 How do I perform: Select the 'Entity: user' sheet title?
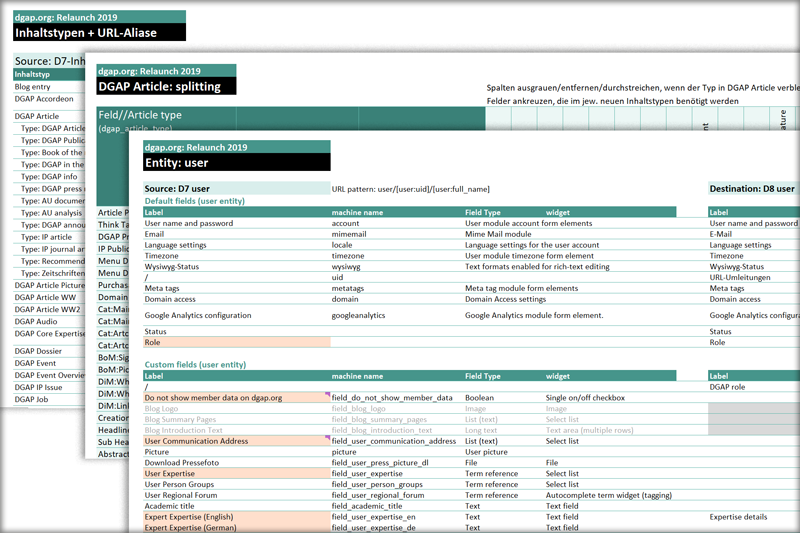(x=177, y=163)
